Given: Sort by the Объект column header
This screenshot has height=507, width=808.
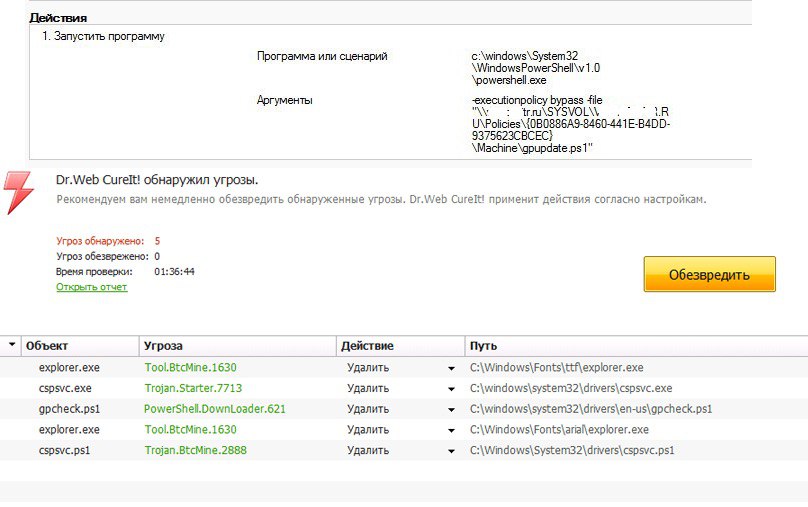Looking at the screenshot, I should [x=47, y=346].
